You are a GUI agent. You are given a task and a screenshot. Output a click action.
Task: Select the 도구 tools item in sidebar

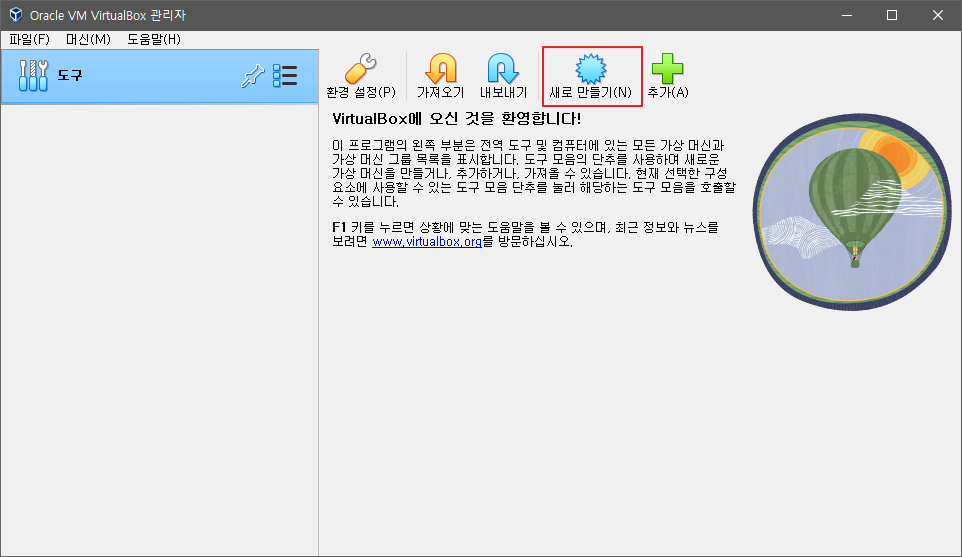(160, 76)
